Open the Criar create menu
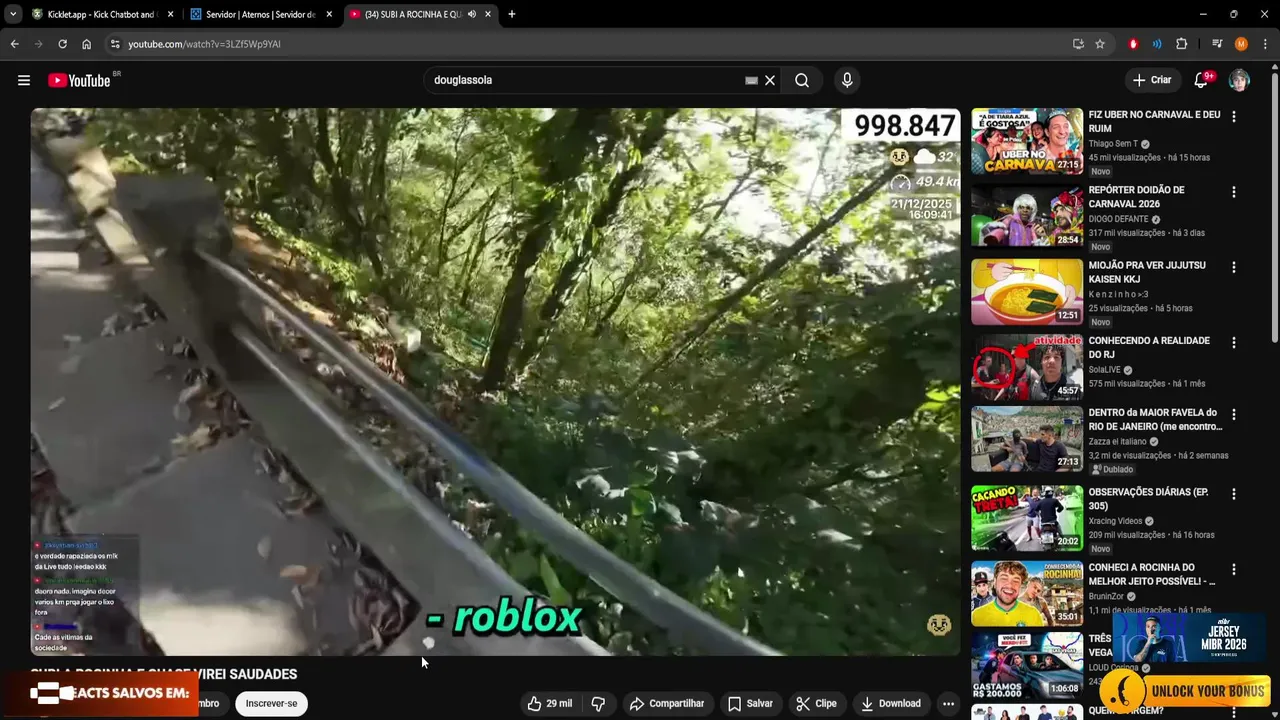The image size is (1280, 720). (1152, 80)
